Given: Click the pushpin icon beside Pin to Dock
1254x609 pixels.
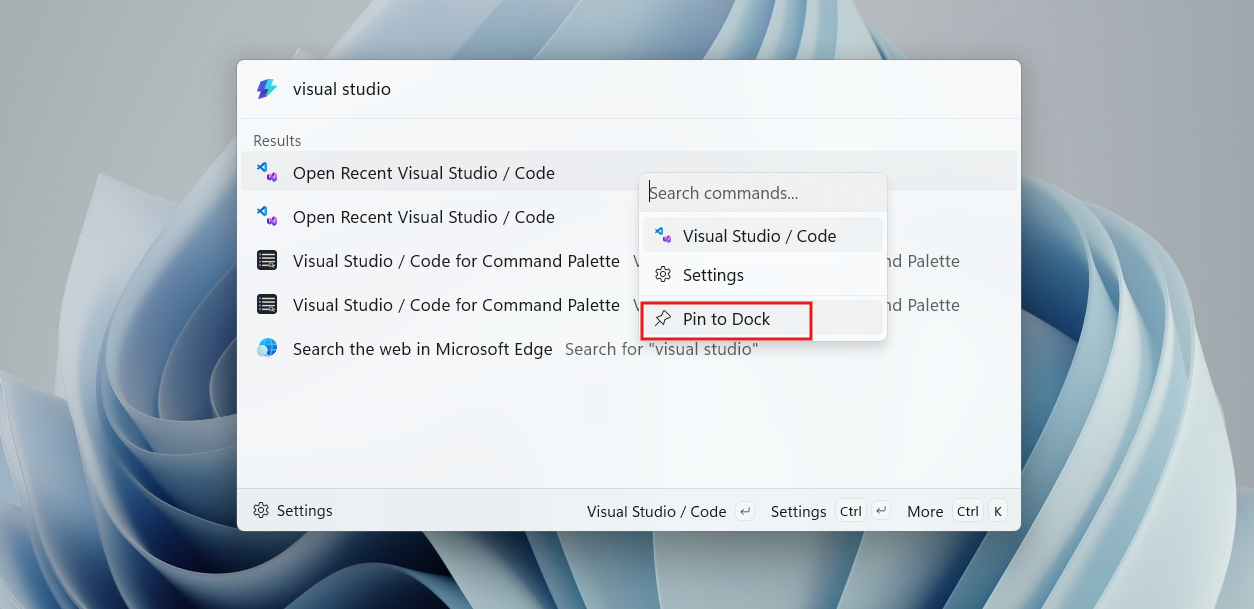Looking at the screenshot, I should click(662, 318).
